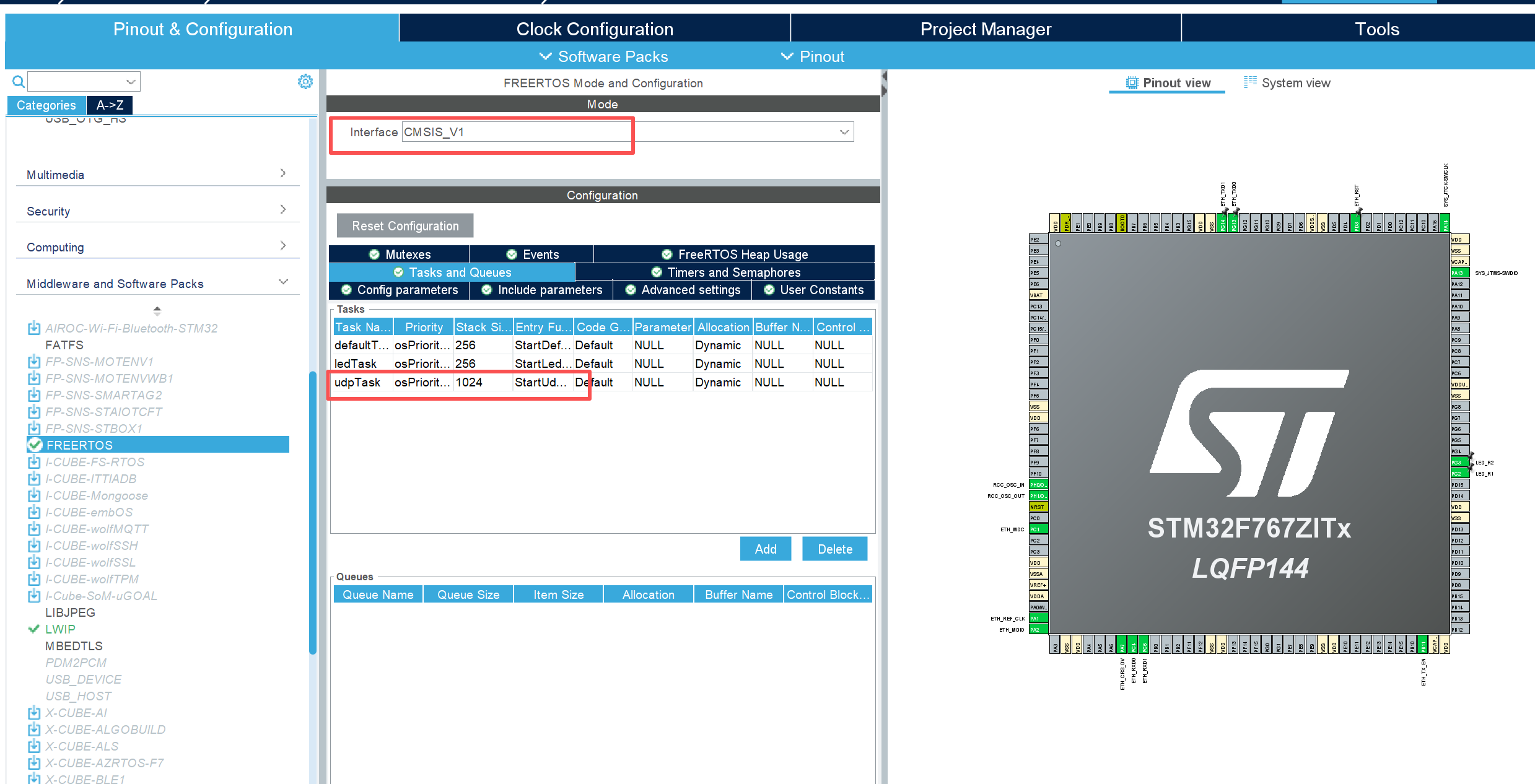Open the Config parameters tab
Screen dimensions: 1535x784
point(399,290)
